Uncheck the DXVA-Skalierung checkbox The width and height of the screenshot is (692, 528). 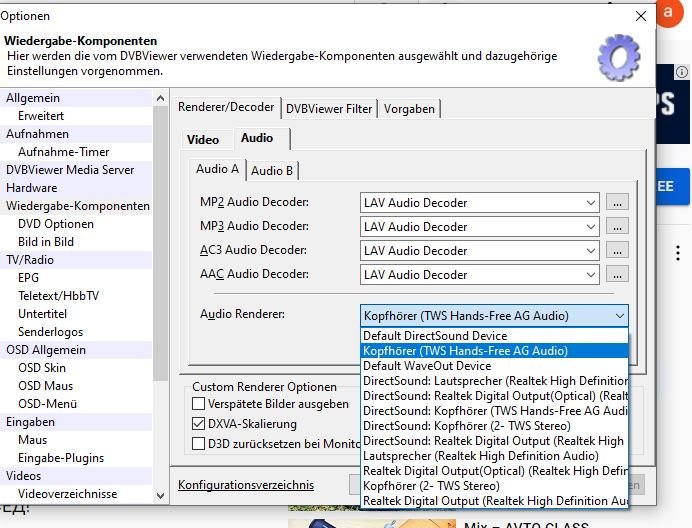pyautogui.click(x=199, y=424)
